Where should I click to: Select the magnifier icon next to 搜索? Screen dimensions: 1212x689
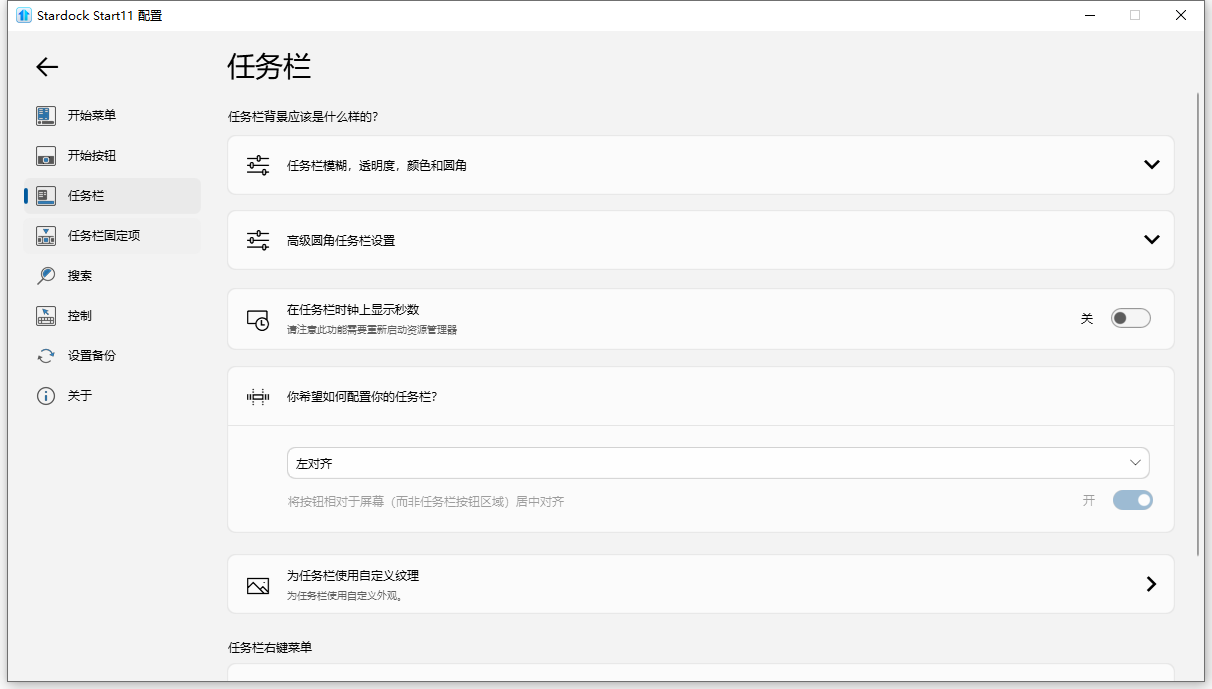click(45, 275)
